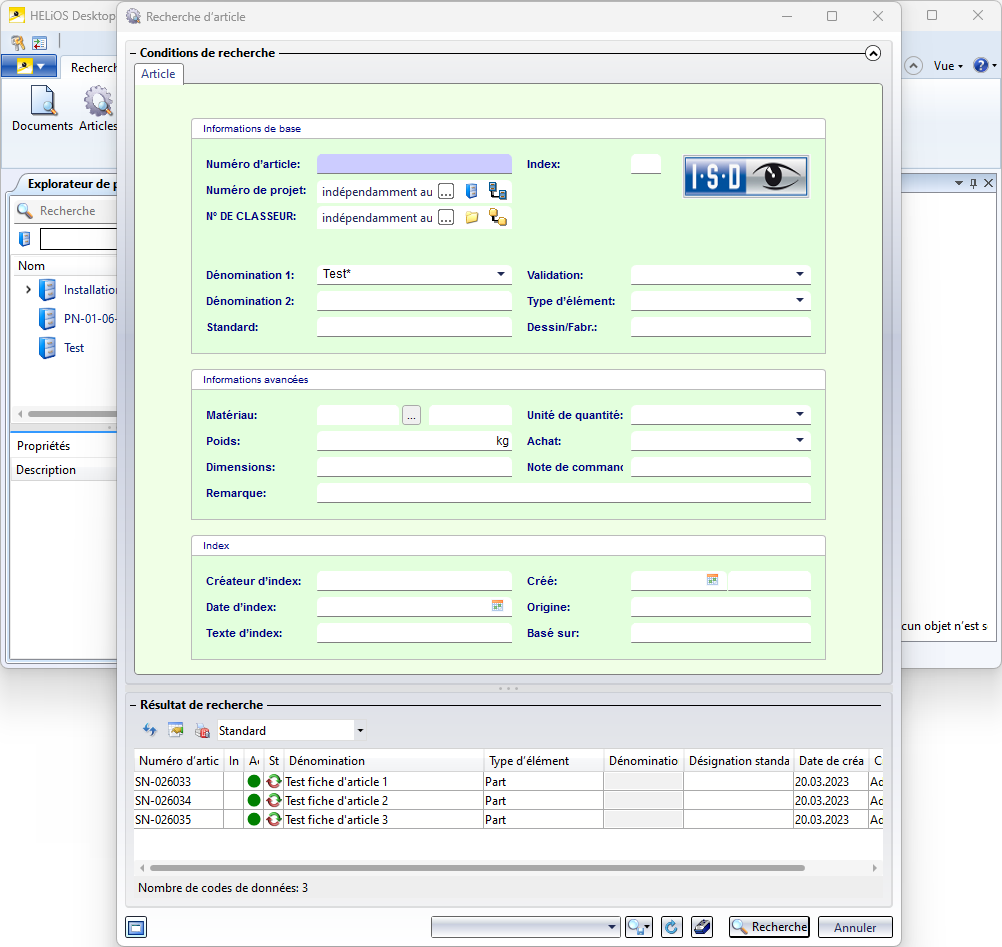Collapse the Conditions de recherche section
This screenshot has width=1002, height=947.
(873, 54)
